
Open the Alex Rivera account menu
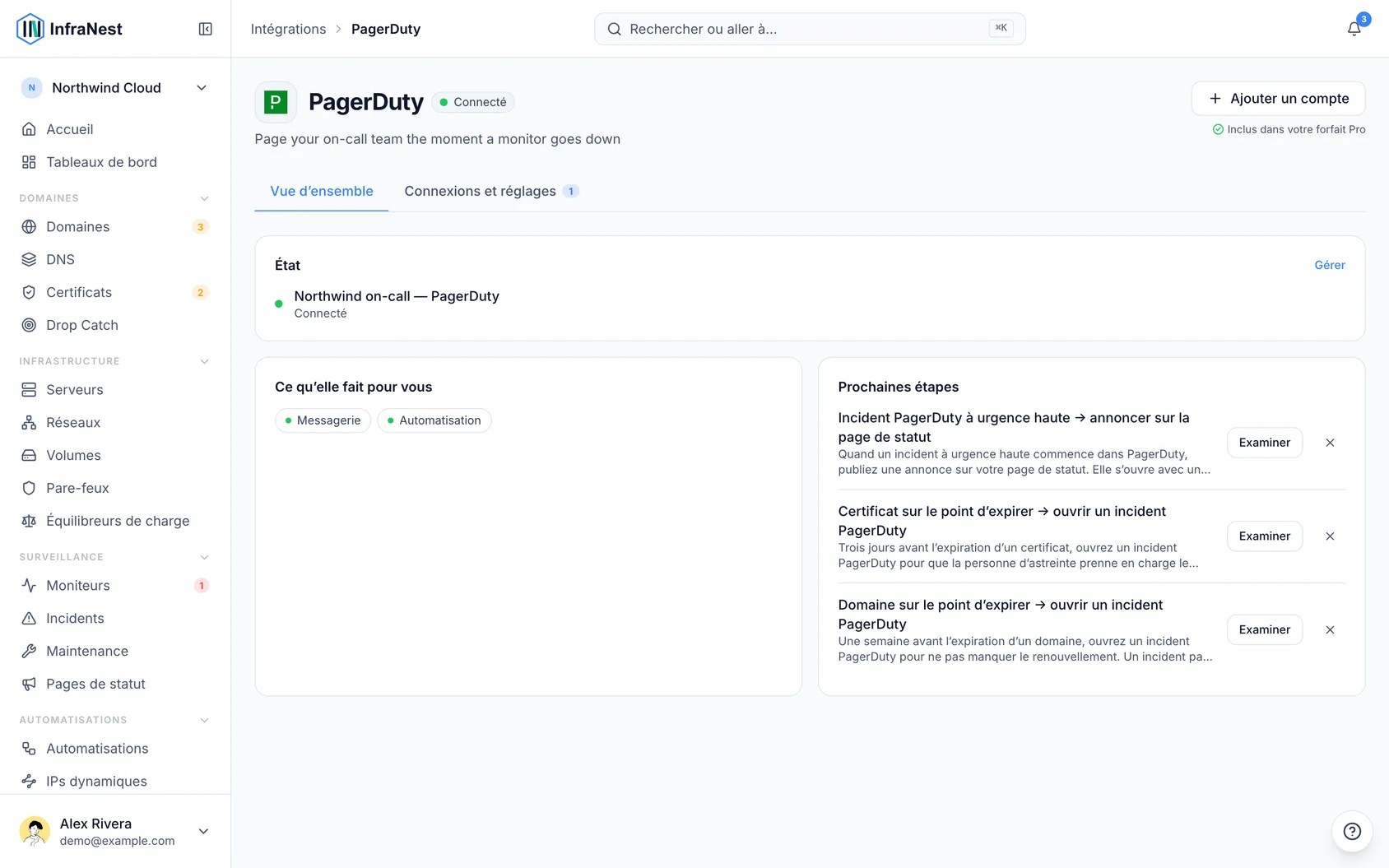click(x=115, y=831)
